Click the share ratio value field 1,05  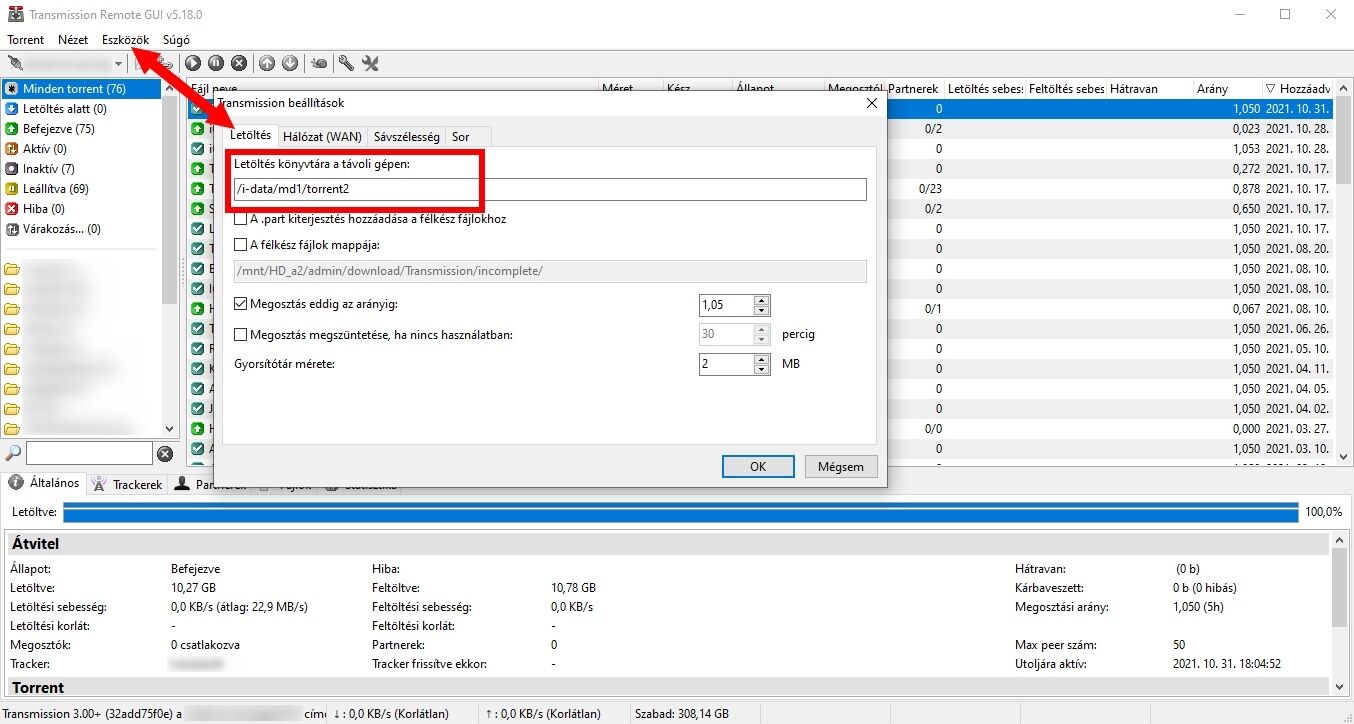727,305
